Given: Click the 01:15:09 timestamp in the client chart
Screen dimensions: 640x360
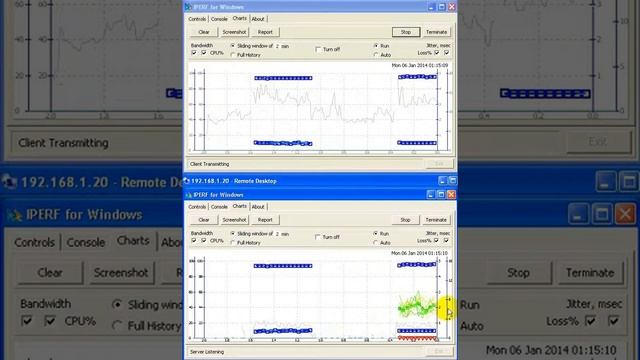Looking at the screenshot, I should (420, 65).
